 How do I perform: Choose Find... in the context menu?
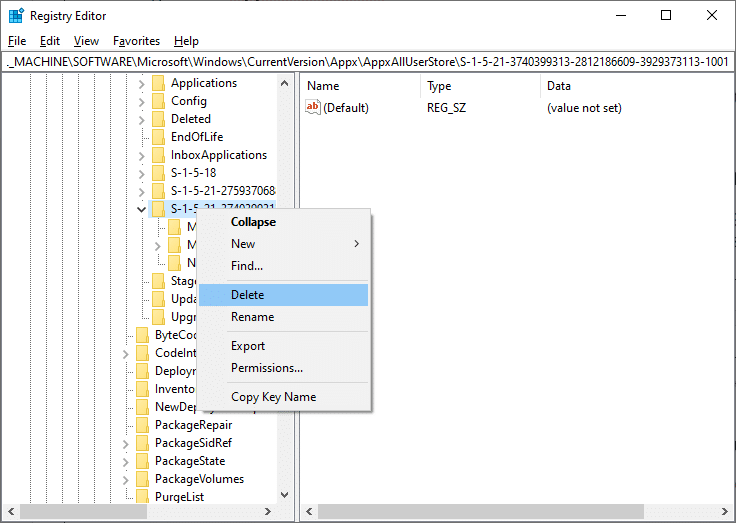pos(284,266)
